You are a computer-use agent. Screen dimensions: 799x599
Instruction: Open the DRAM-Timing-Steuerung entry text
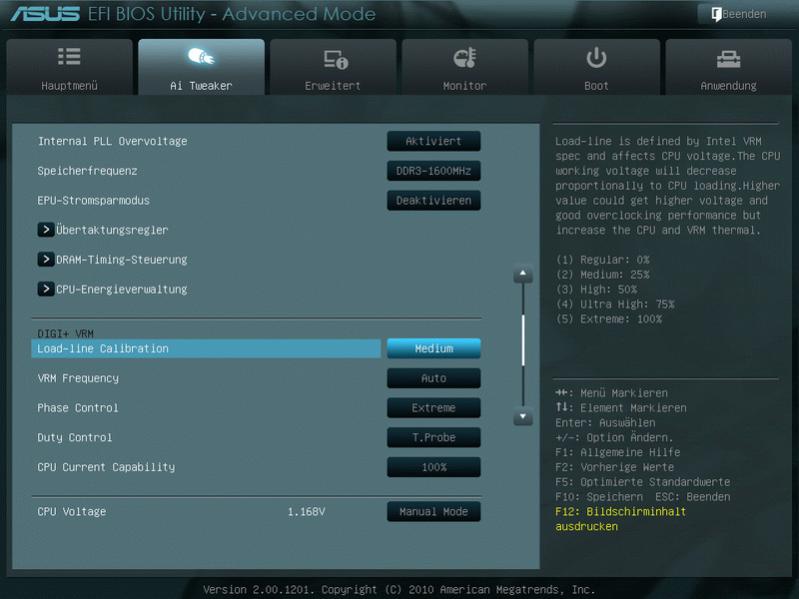pyautogui.click(x=122, y=259)
